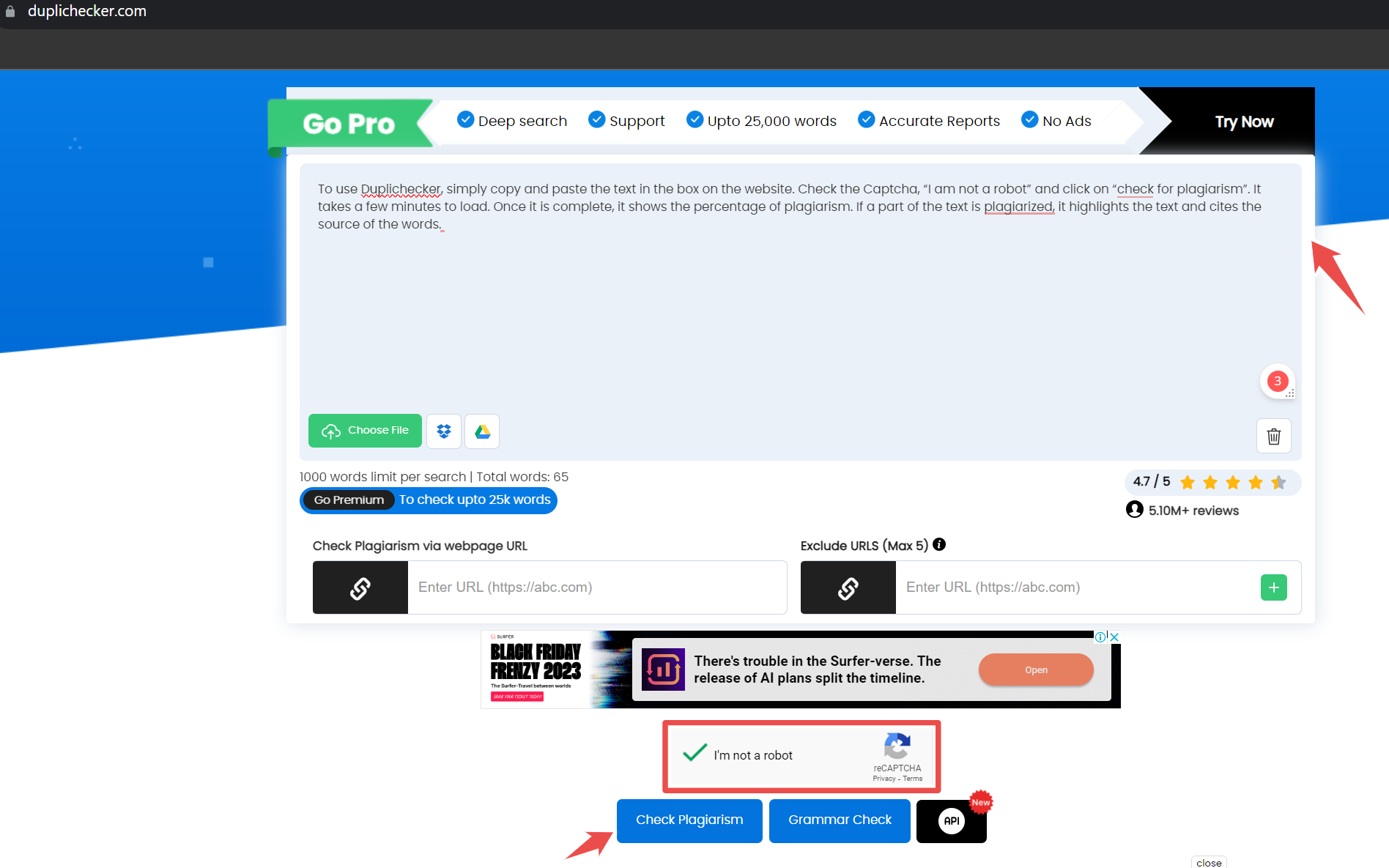
Task: Click the webpage URL input field
Action: click(x=597, y=587)
